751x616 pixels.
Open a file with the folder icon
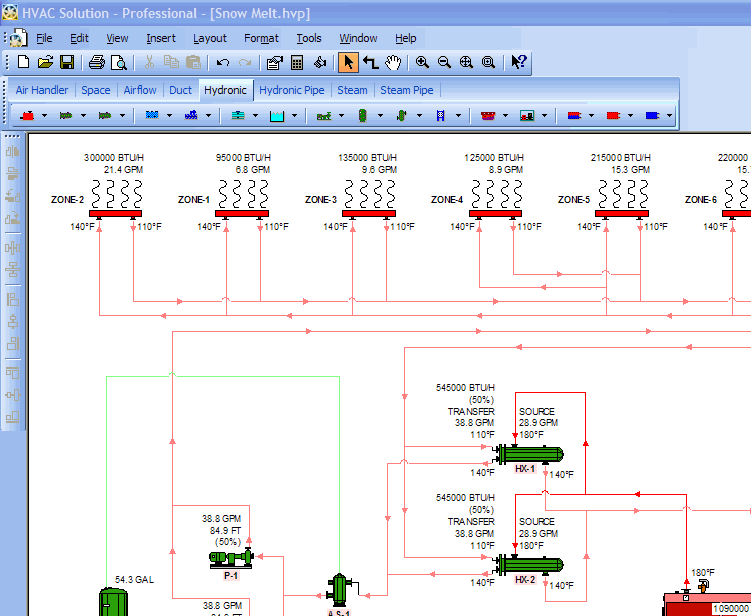(x=45, y=62)
